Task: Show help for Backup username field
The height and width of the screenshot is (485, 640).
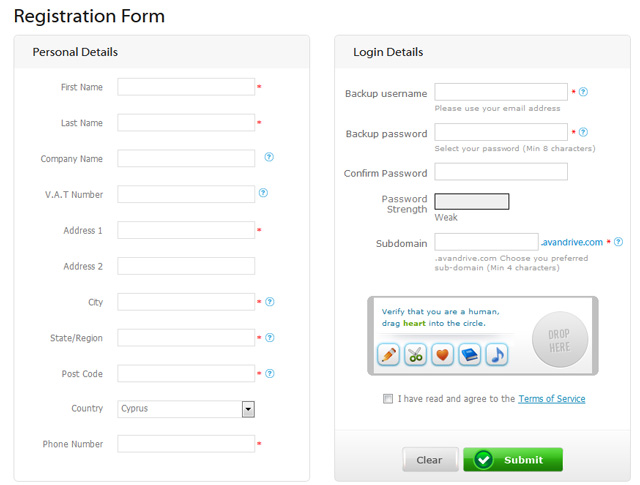Action: tap(583, 92)
